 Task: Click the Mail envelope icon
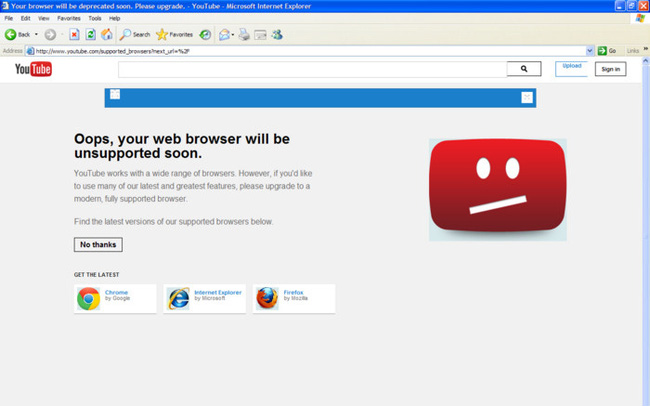coord(224,35)
